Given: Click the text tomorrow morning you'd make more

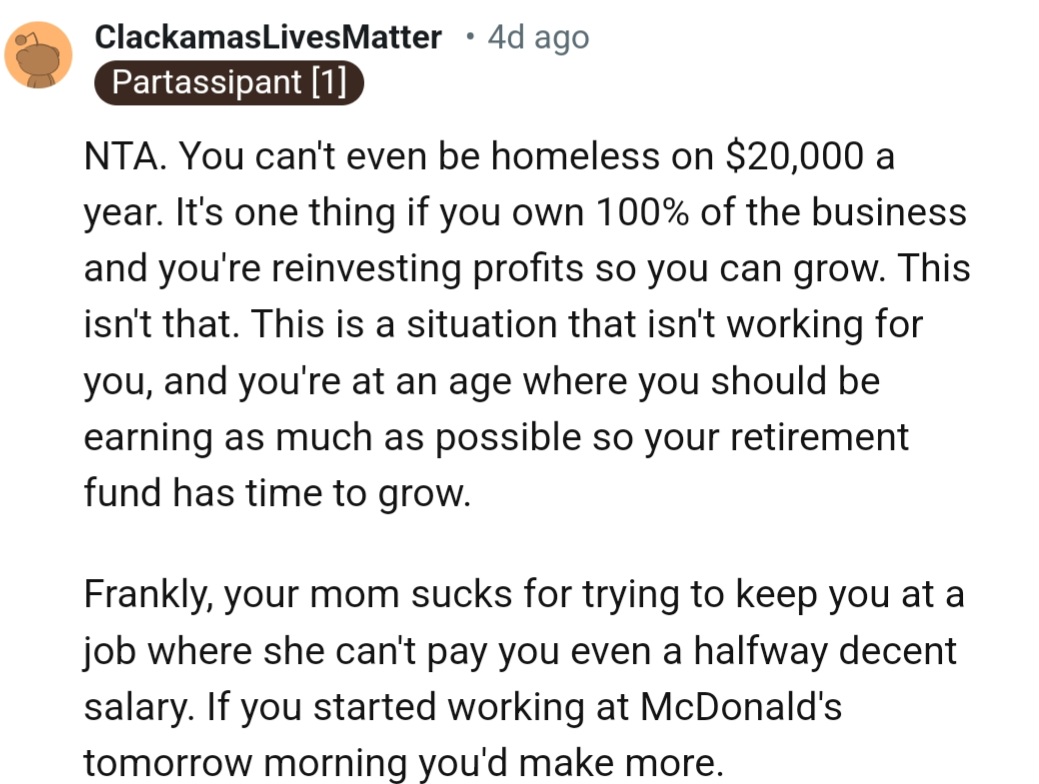Looking at the screenshot, I should coord(400,763).
